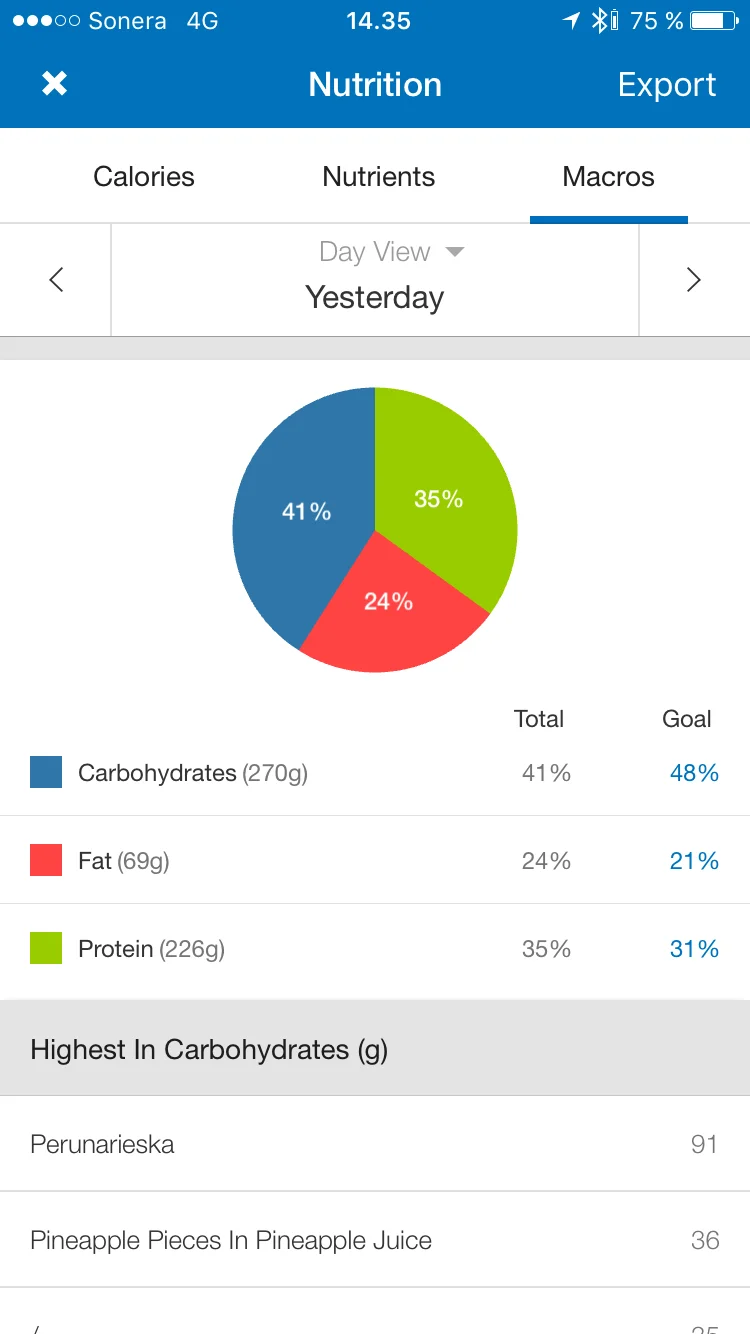Edit the 21% fat goal
Screen dimensions: 750x1334
pyautogui.click(x=694, y=861)
